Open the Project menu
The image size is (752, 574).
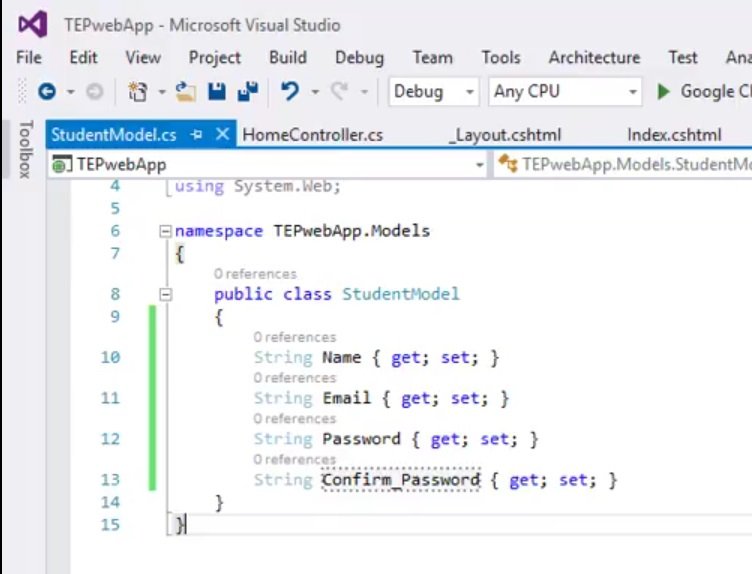pos(215,58)
